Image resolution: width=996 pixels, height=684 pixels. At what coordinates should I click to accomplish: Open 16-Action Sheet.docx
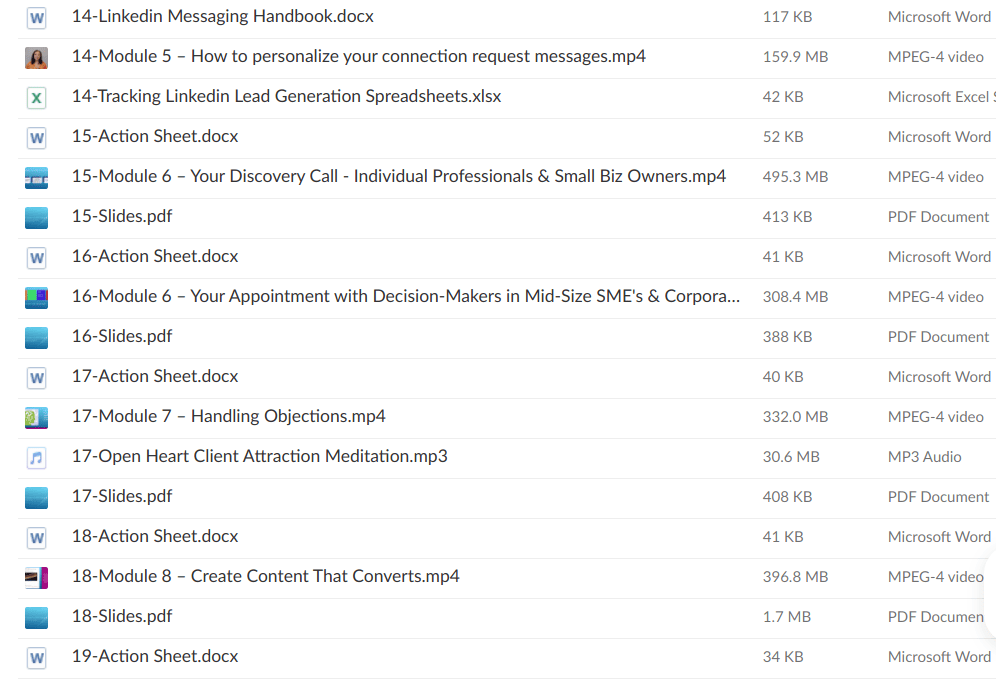pos(154,257)
